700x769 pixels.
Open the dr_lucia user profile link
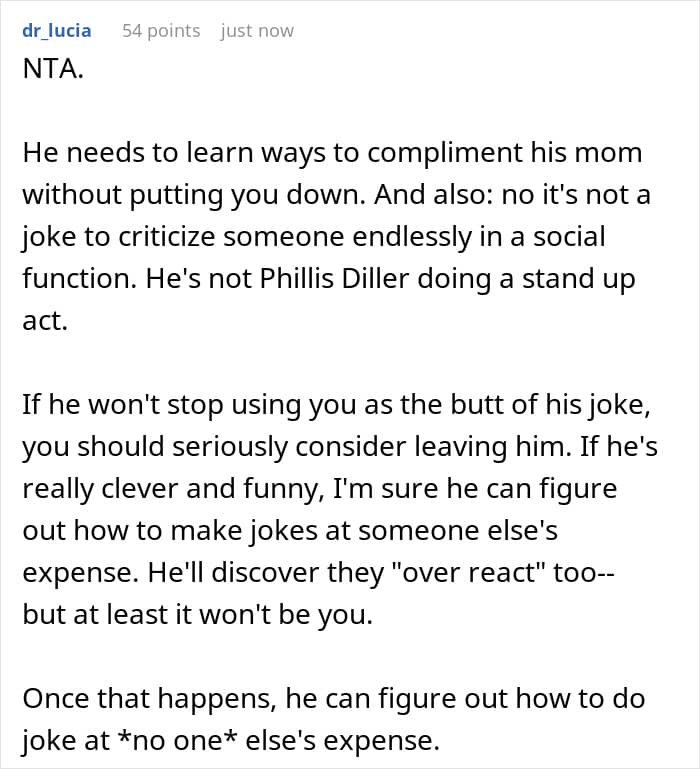(x=56, y=31)
